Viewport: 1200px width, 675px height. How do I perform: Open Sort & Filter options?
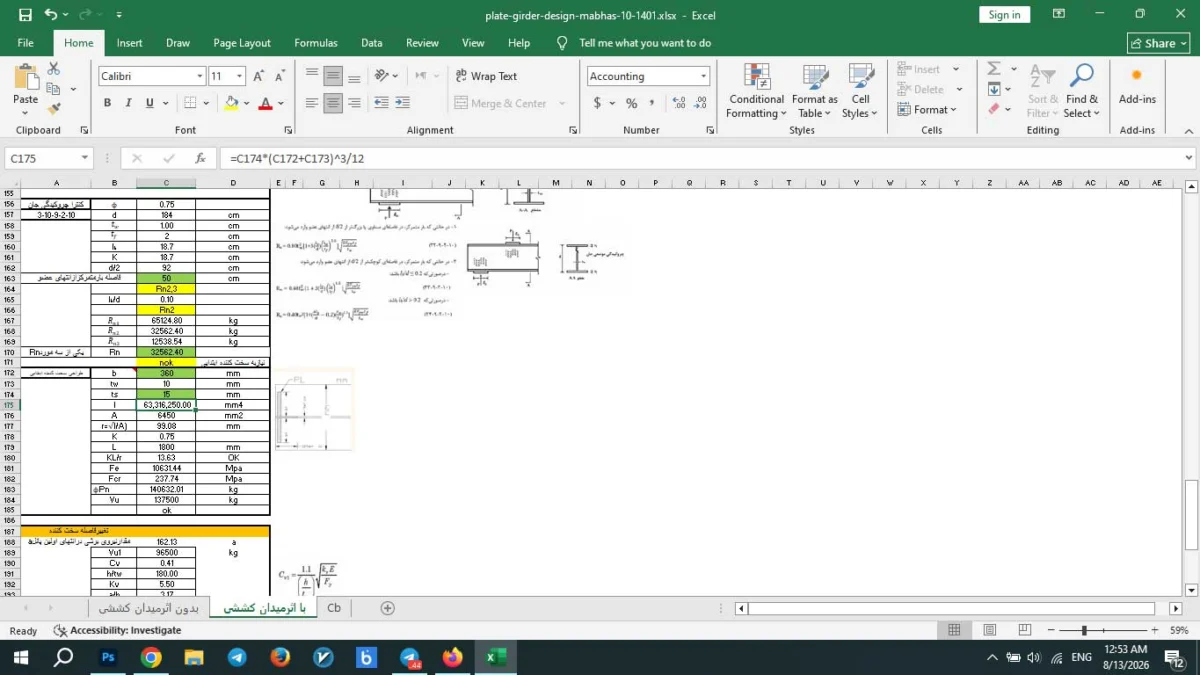tap(1042, 91)
